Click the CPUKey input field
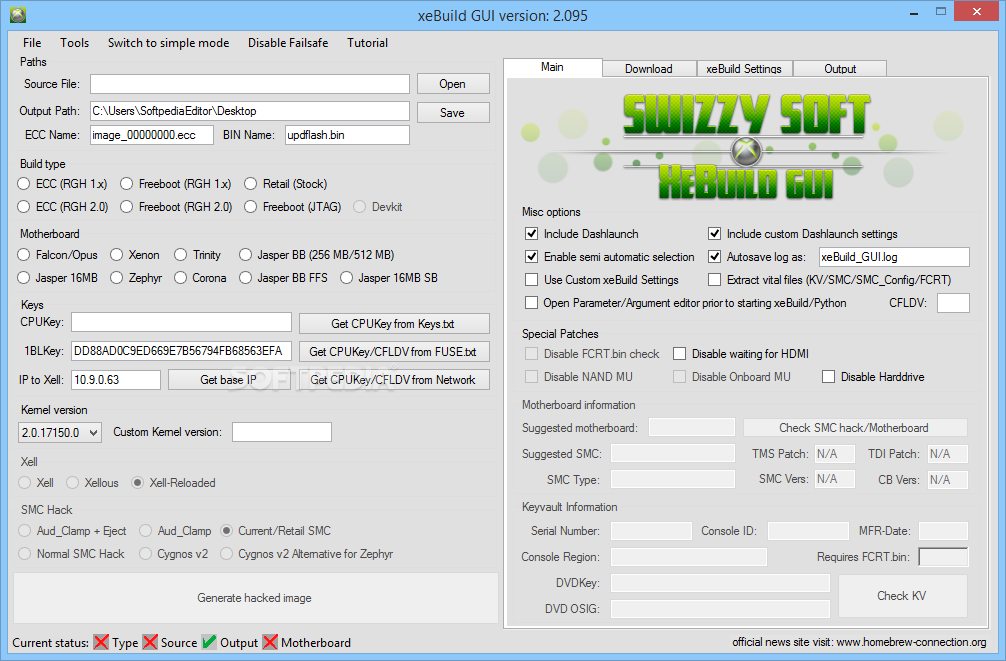 (182, 322)
